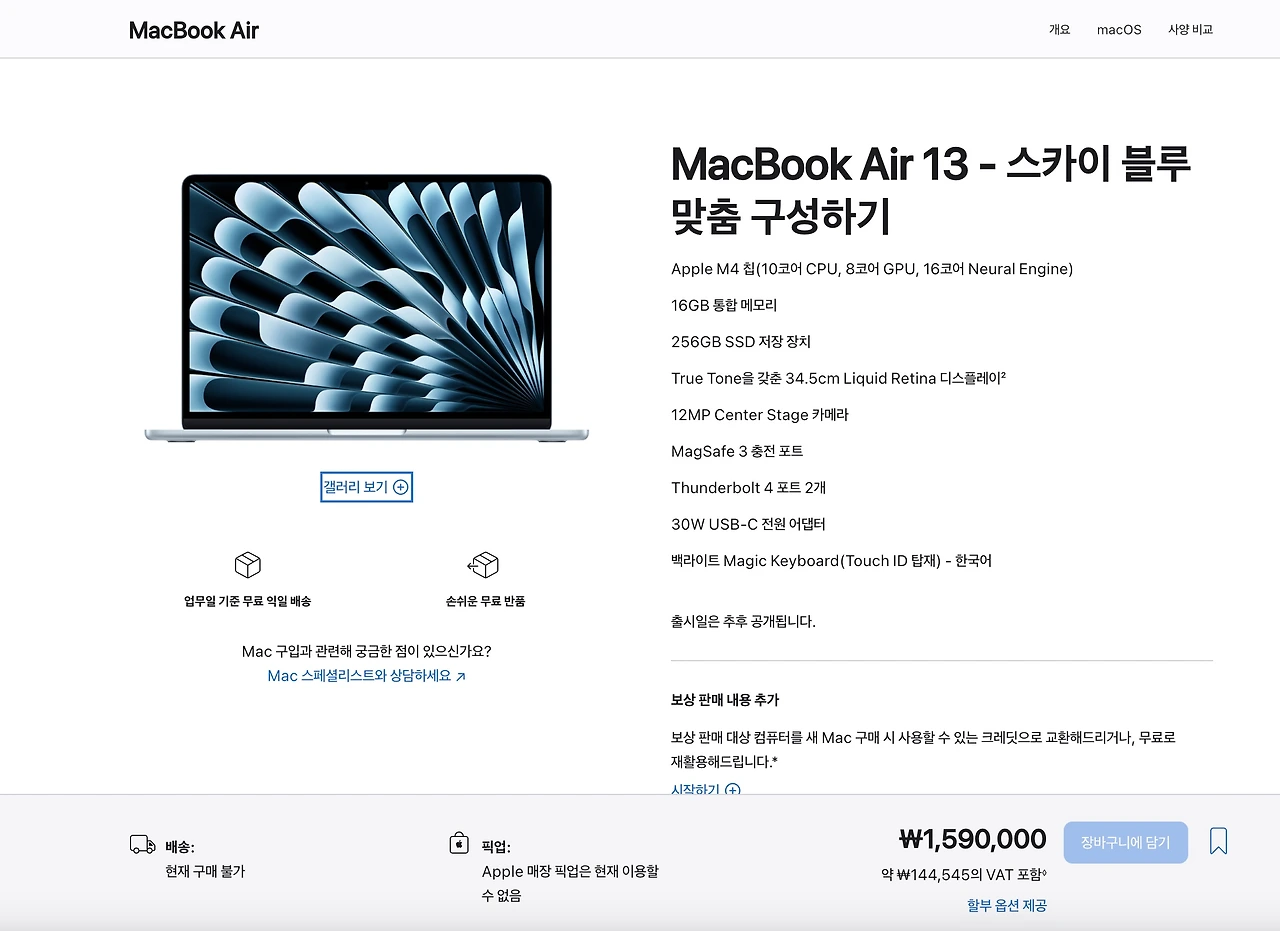The height and width of the screenshot is (931, 1280).
Task: Open the 할부 옵션 제공 link
Action: click(x=1007, y=905)
